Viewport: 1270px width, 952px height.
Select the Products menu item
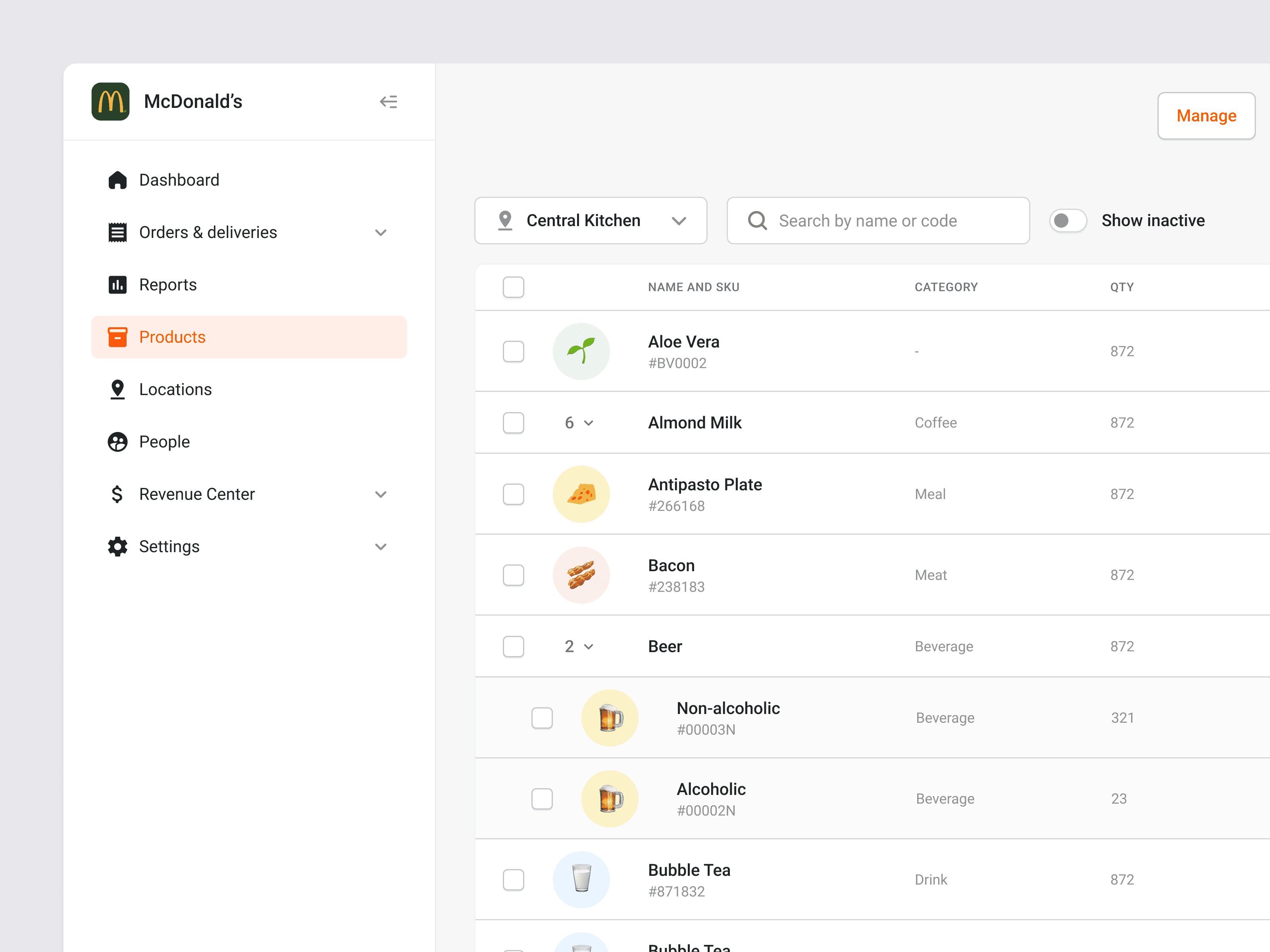click(249, 337)
